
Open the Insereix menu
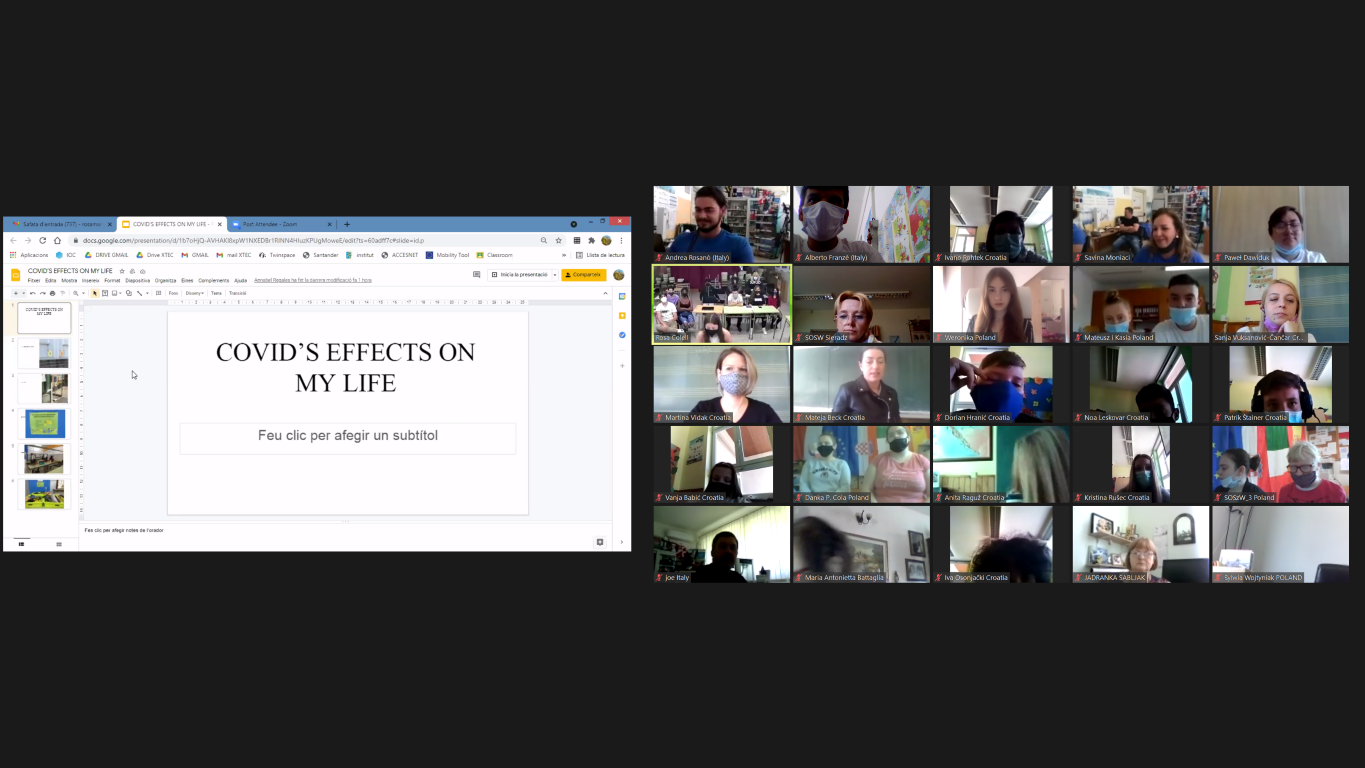pos(91,281)
